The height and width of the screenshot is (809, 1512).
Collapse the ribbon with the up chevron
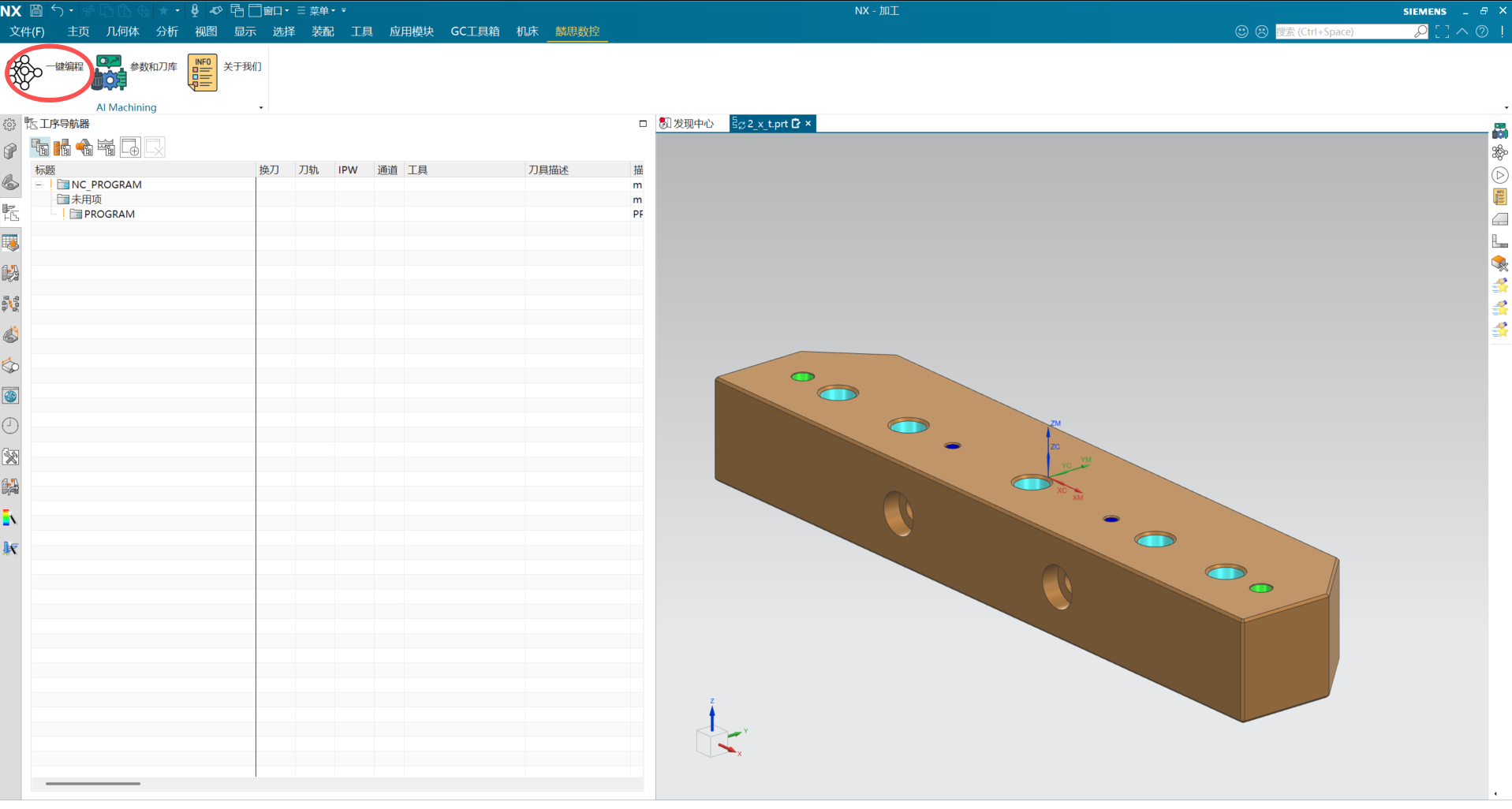tap(1462, 32)
